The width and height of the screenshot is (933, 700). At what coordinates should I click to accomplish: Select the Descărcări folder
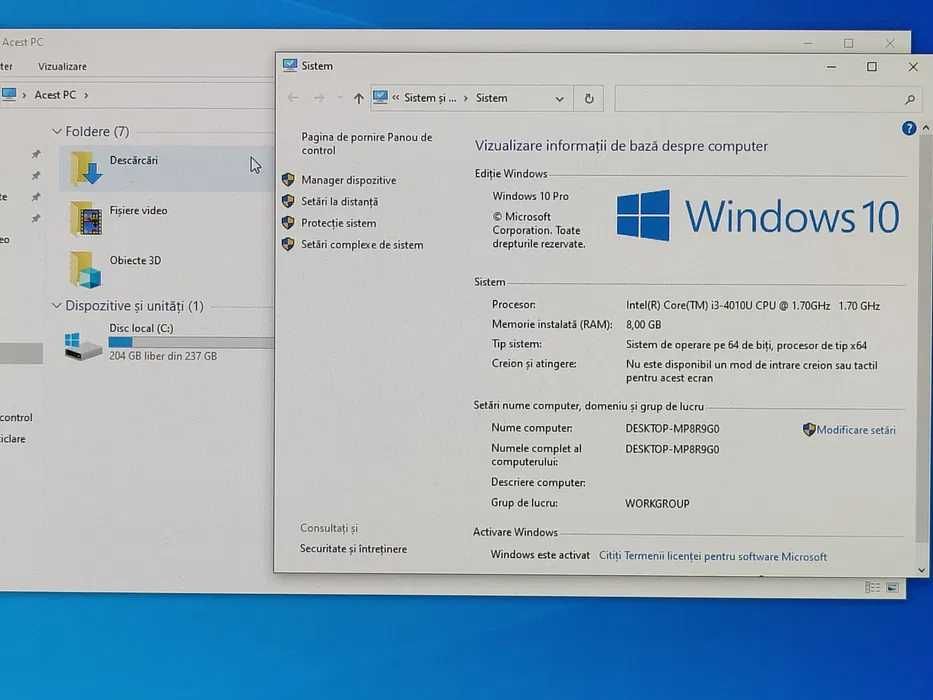point(166,168)
